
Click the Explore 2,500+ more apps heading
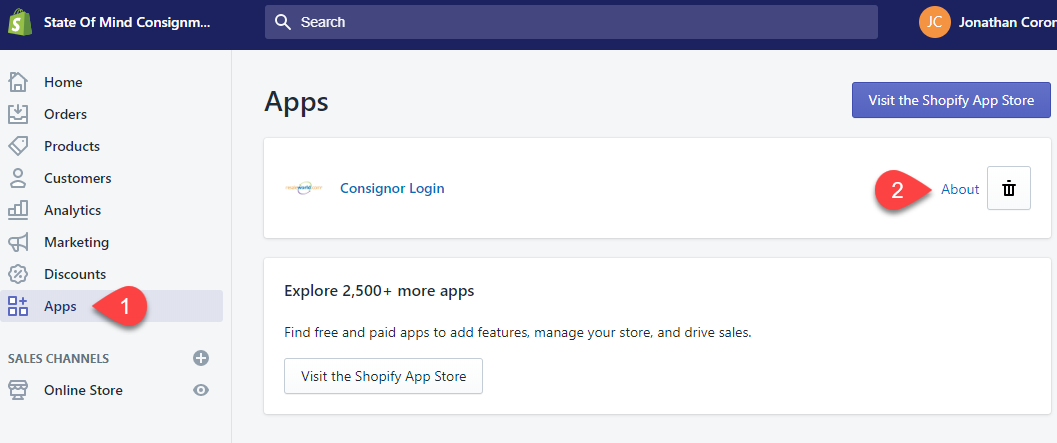click(379, 291)
